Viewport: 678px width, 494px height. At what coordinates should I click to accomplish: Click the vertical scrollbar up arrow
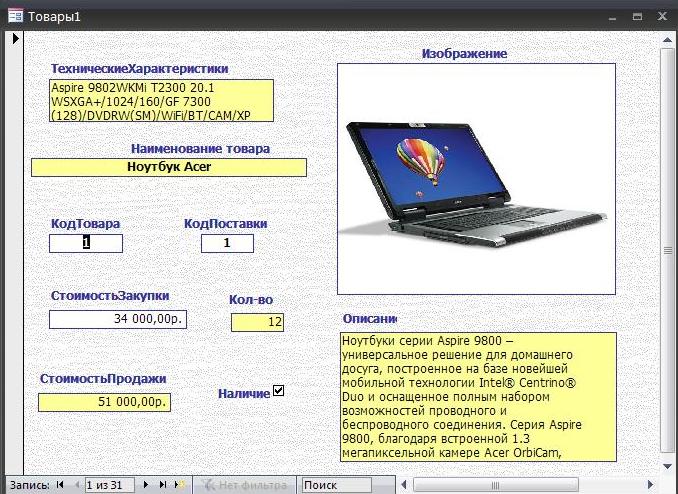point(668,40)
